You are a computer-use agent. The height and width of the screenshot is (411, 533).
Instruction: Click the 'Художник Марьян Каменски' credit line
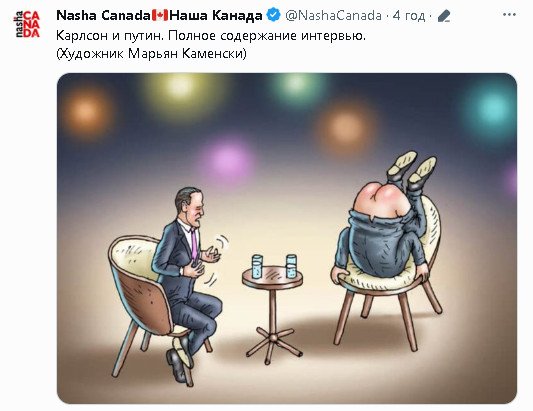[151, 54]
